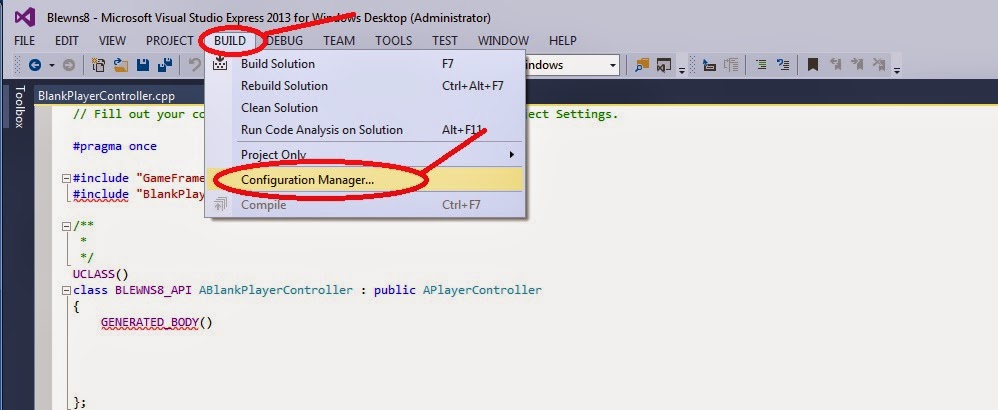The image size is (998, 410).
Task: Choose Clean Solution from the menu
Action: [365, 108]
